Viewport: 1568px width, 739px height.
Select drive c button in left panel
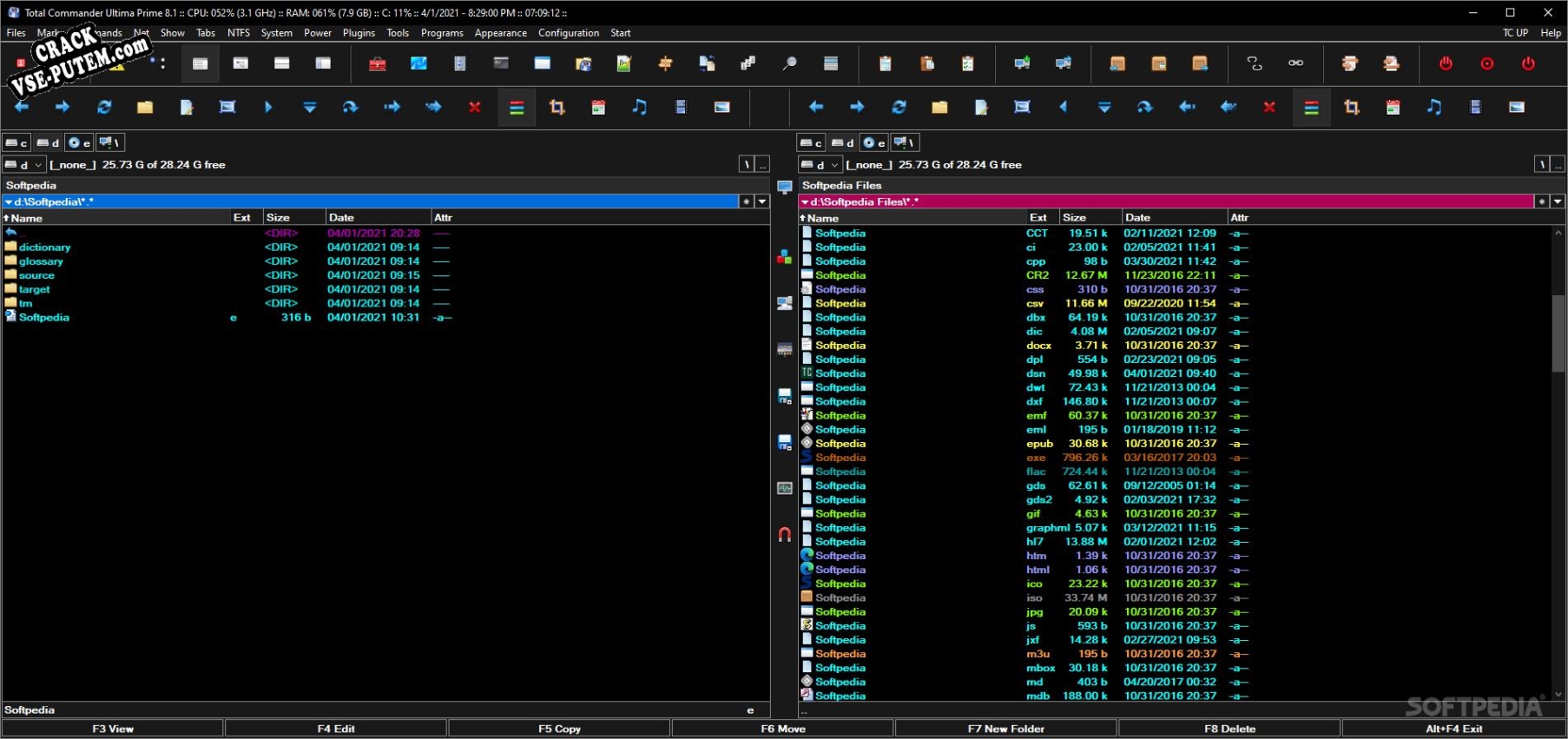(x=16, y=142)
